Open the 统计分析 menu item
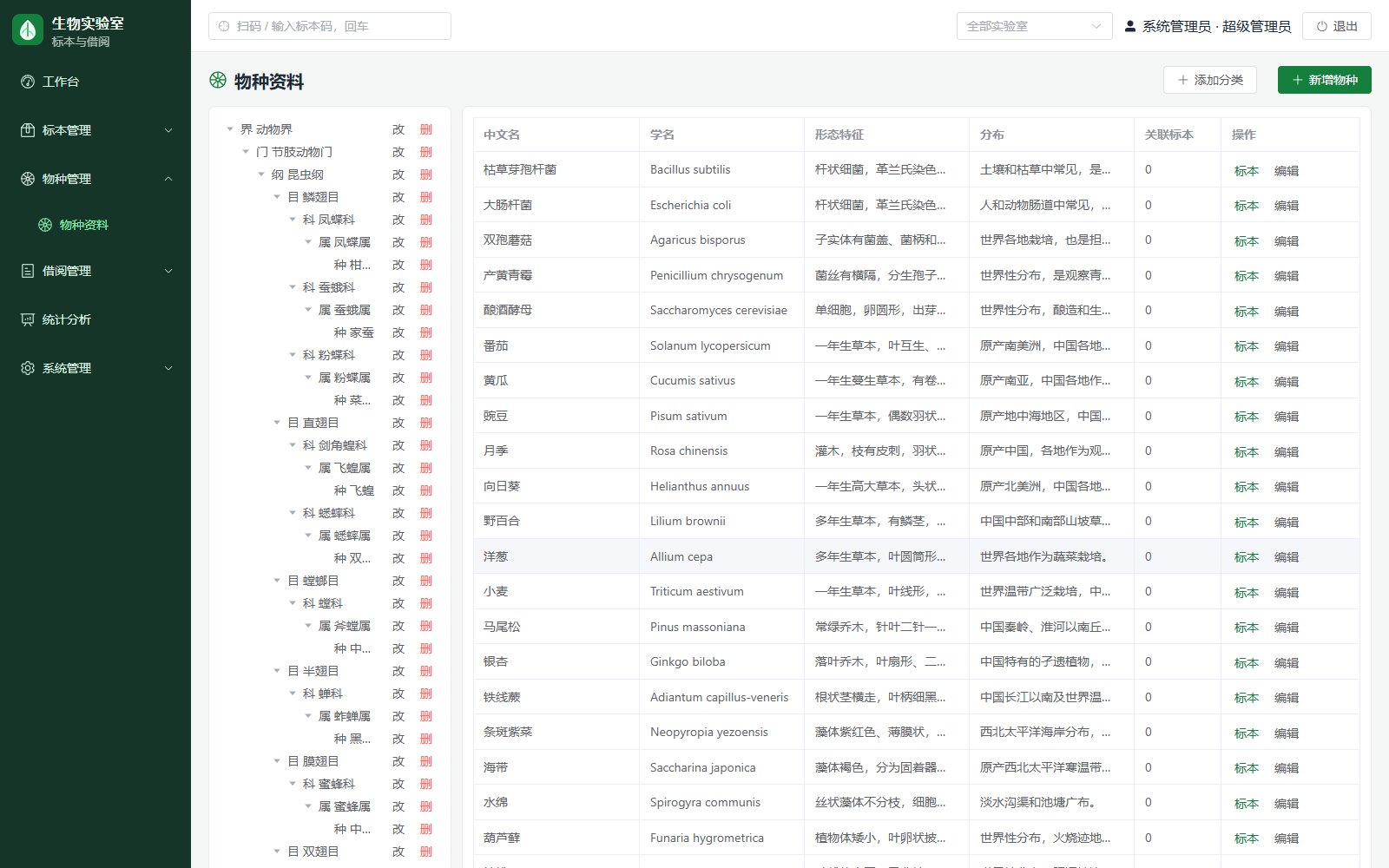The image size is (1389, 868). [95, 319]
